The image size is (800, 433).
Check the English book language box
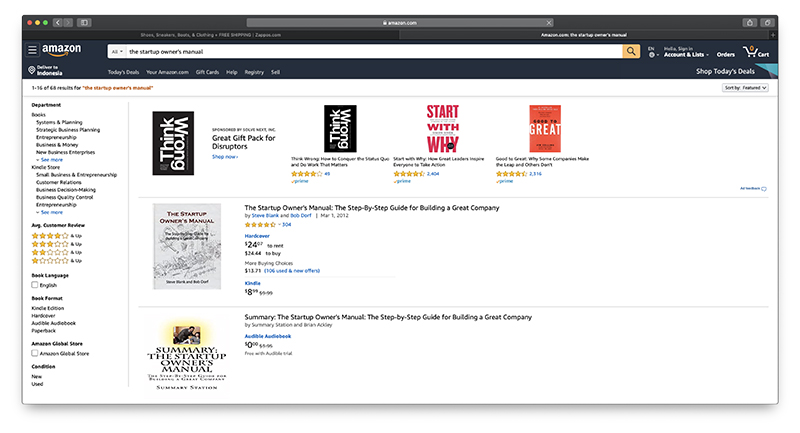click(35, 285)
